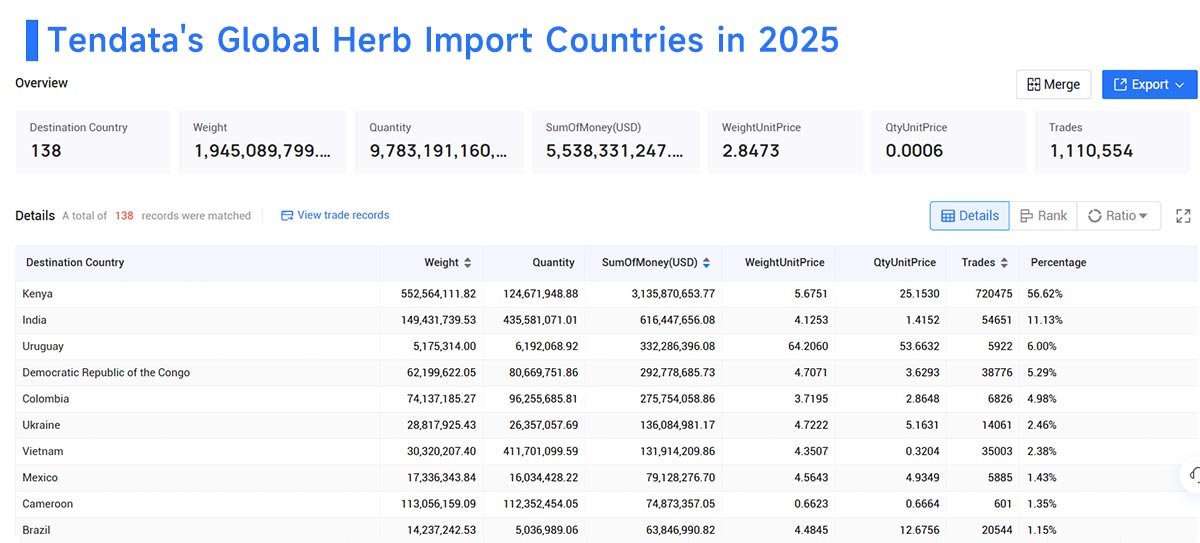
Task: Sort table by SumOfMoney(USD) arrows
Action: click(x=706, y=263)
